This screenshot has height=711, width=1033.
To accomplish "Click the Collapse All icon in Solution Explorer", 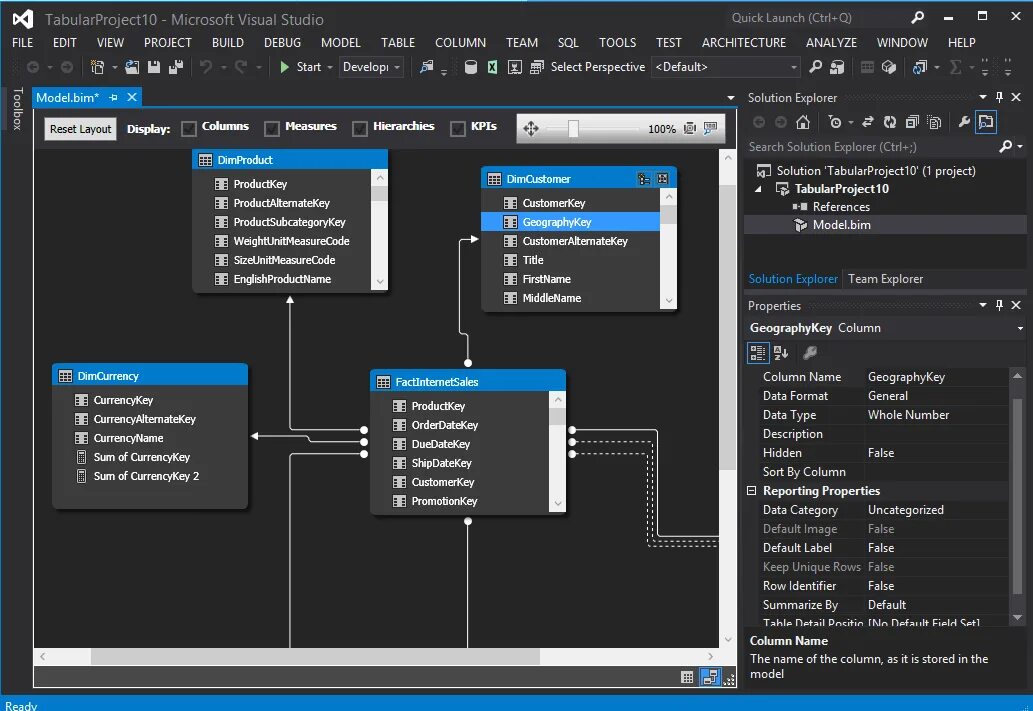I will (912, 122).
